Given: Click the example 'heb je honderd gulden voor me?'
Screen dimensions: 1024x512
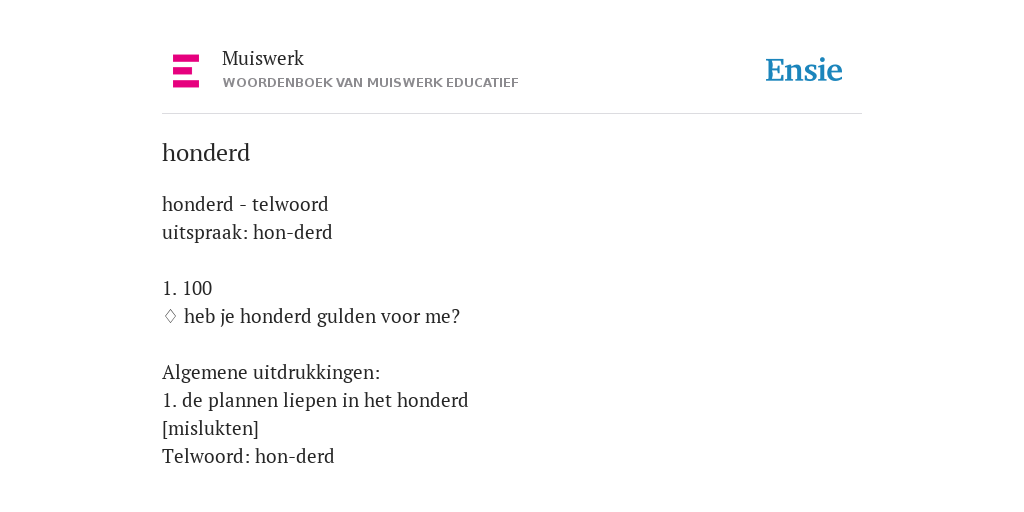Looking at the screenshot, I should 322,317.
